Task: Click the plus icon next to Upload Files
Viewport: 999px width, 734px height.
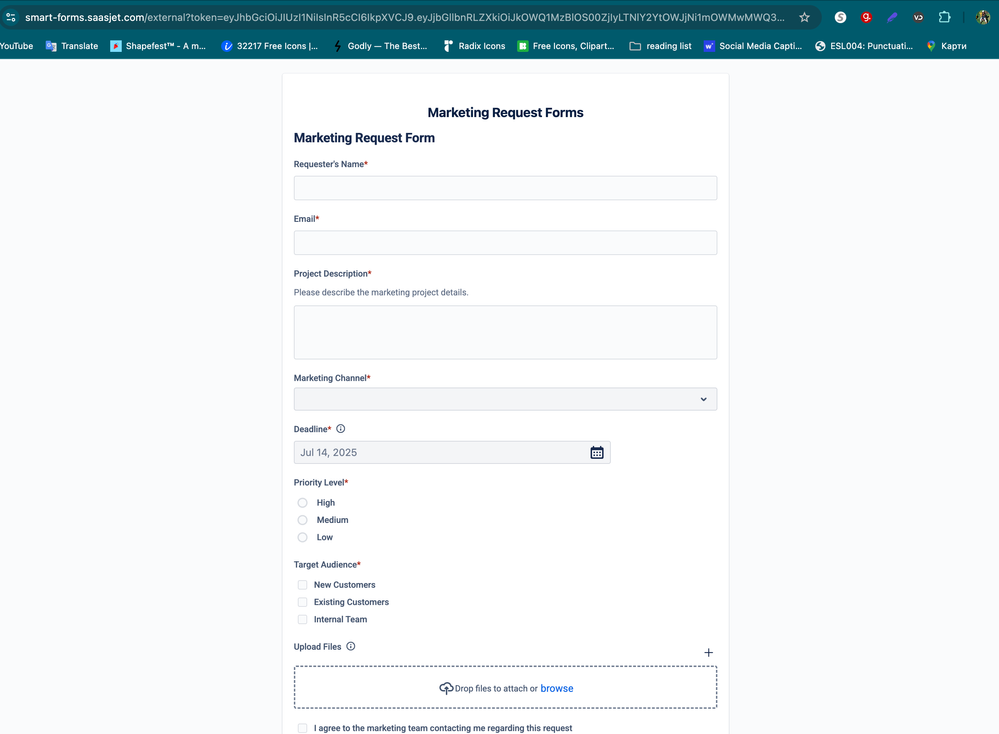Action: pos(708,651)
